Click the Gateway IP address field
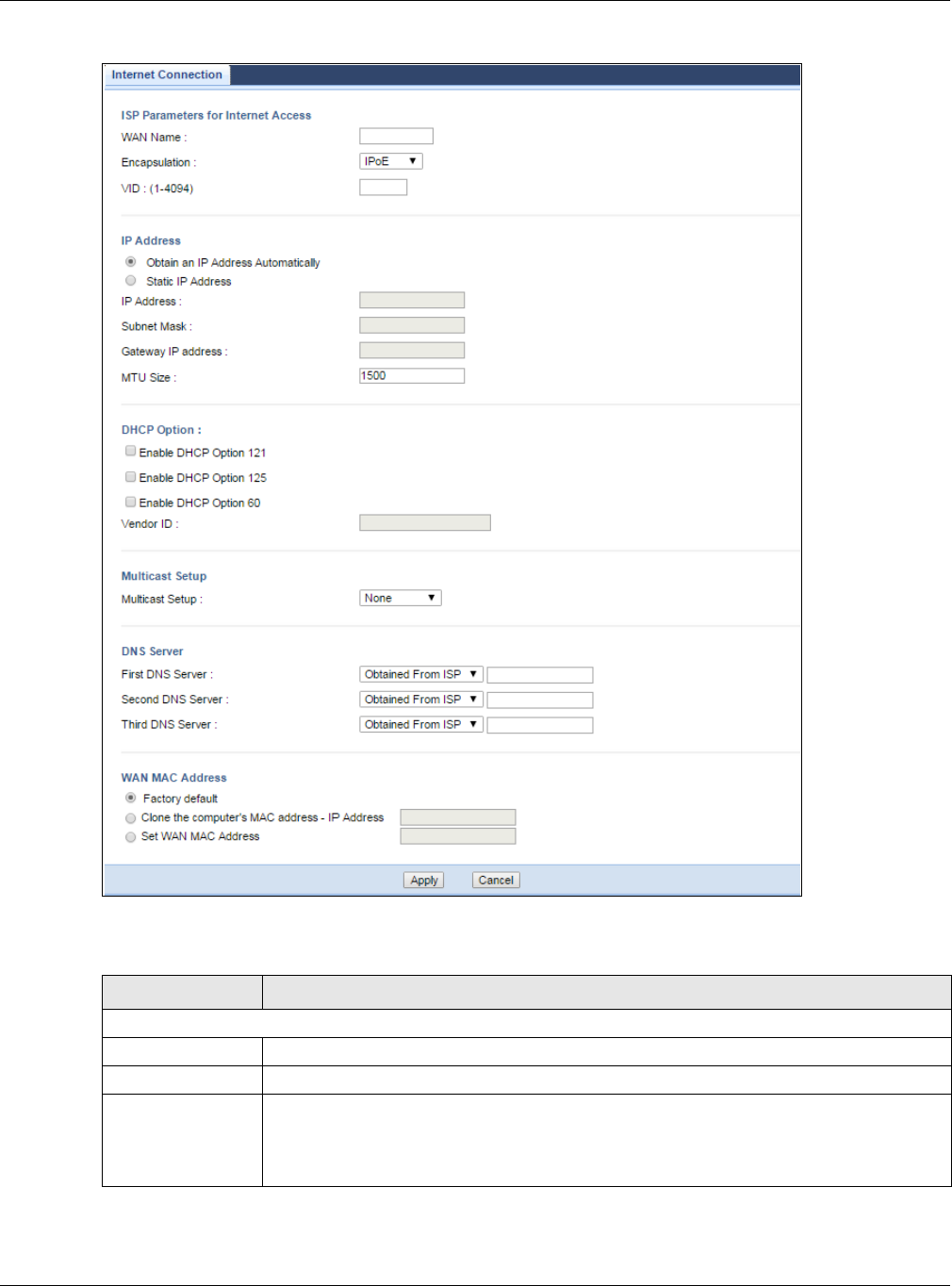This screenshot has height=1286, width=952. pos(412,351)
